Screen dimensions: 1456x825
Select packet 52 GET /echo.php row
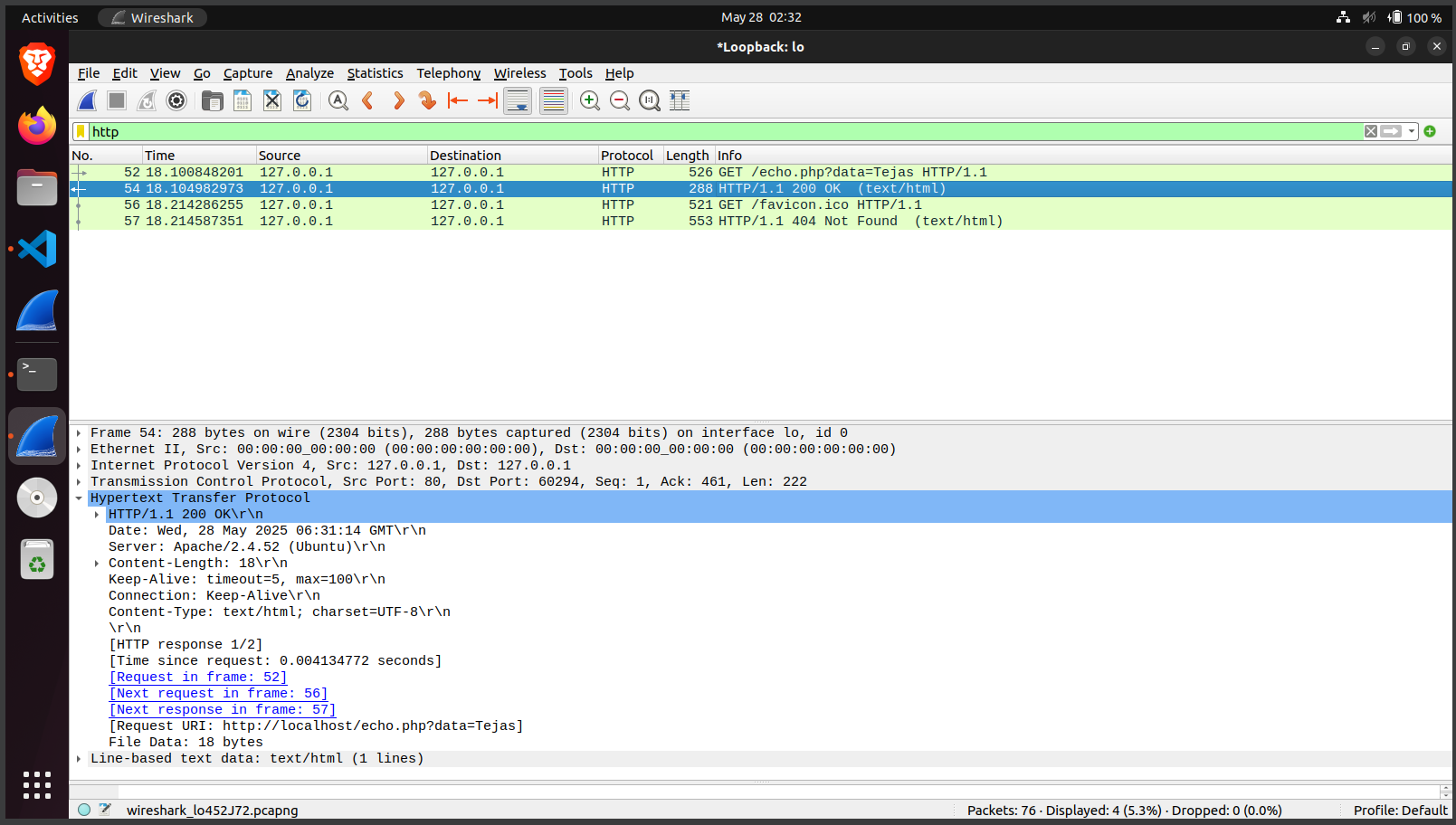click(x=761, y=172)
